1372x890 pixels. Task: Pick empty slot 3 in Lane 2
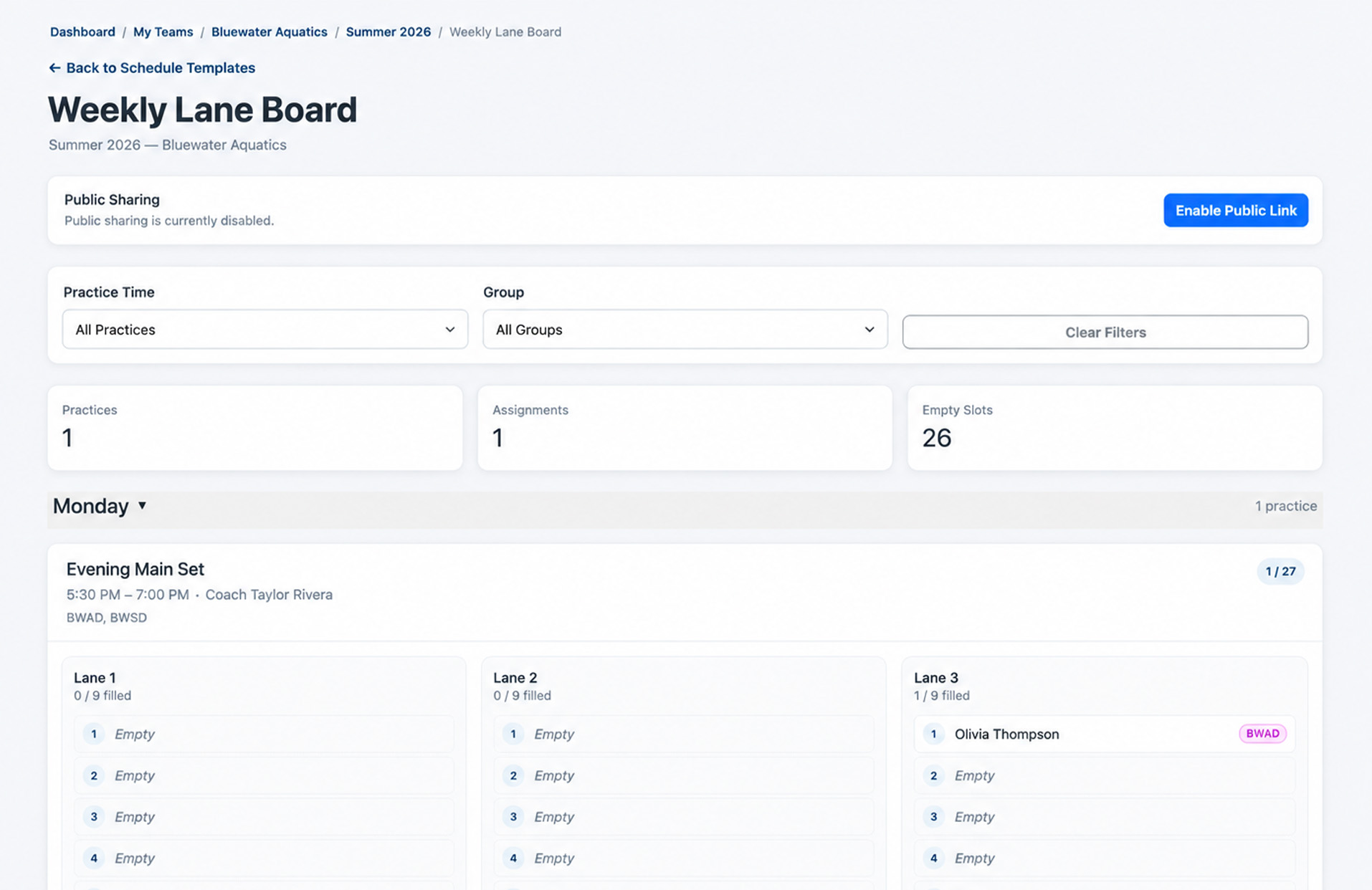coord(684,817)
